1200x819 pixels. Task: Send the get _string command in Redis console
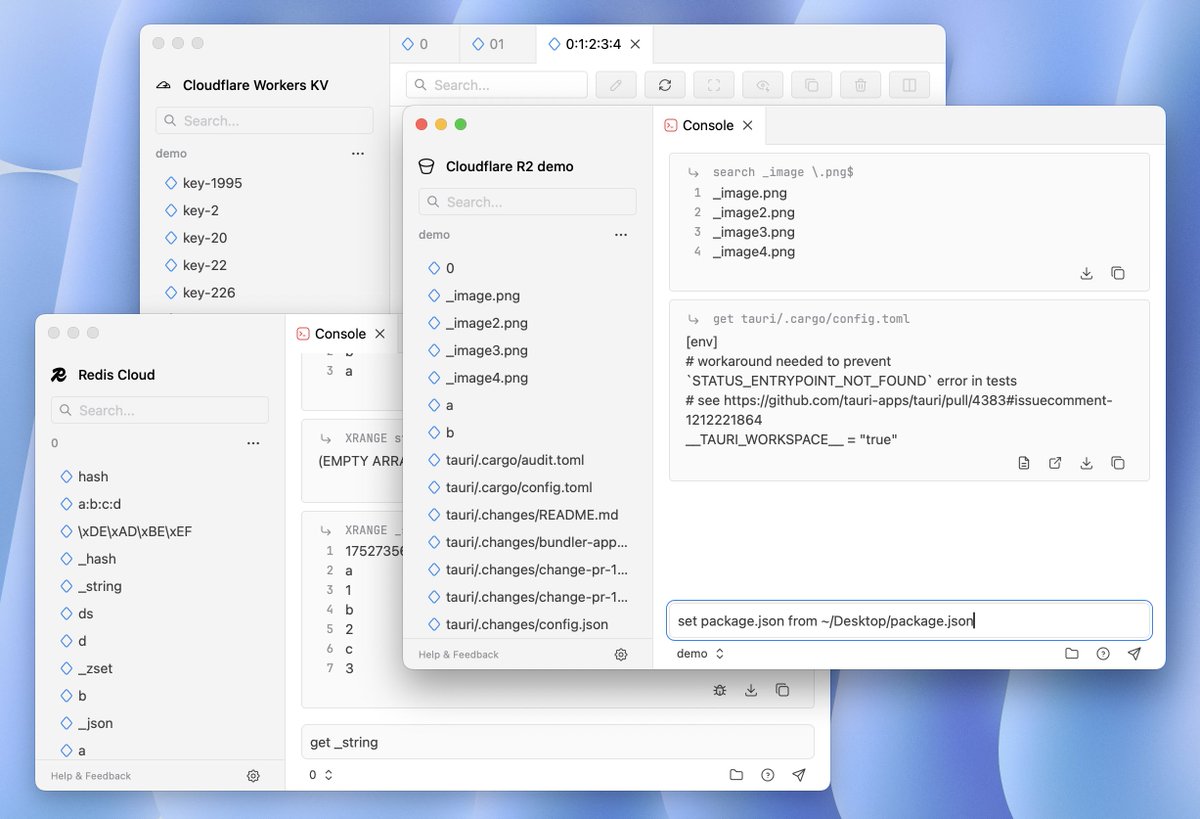point(799,775)
